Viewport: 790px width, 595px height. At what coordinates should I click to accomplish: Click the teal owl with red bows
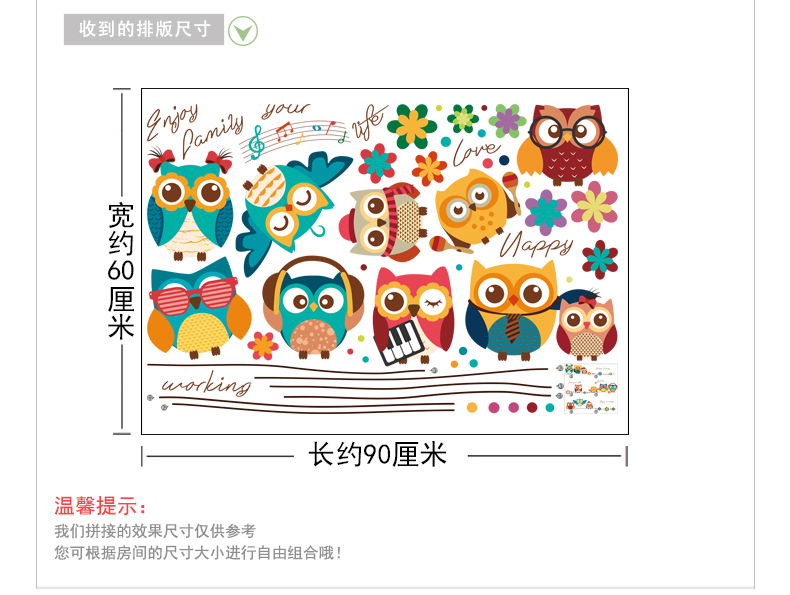coord(190,204)
